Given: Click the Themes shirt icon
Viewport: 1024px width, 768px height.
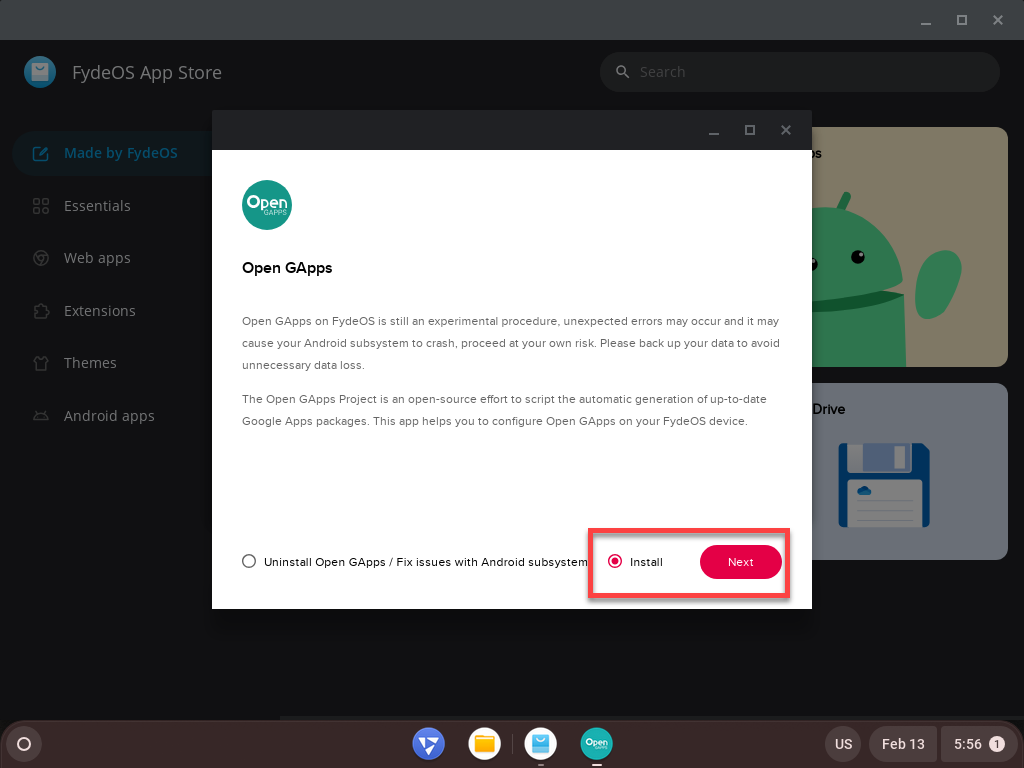Looking at the screenshot, I should tap(41, 363).
